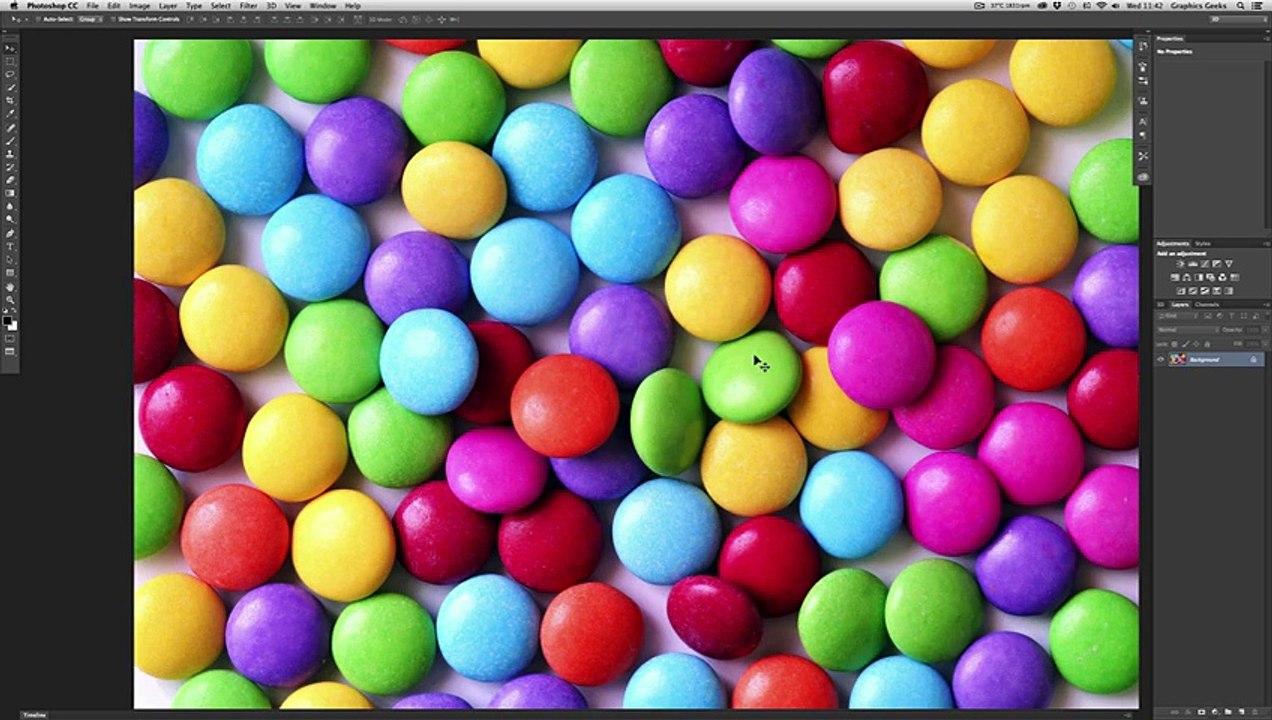Image resolution: width=1272 pixels, height=720 pixels.
Task: Select the Background layer row
Action: (x=1210, y=359)
